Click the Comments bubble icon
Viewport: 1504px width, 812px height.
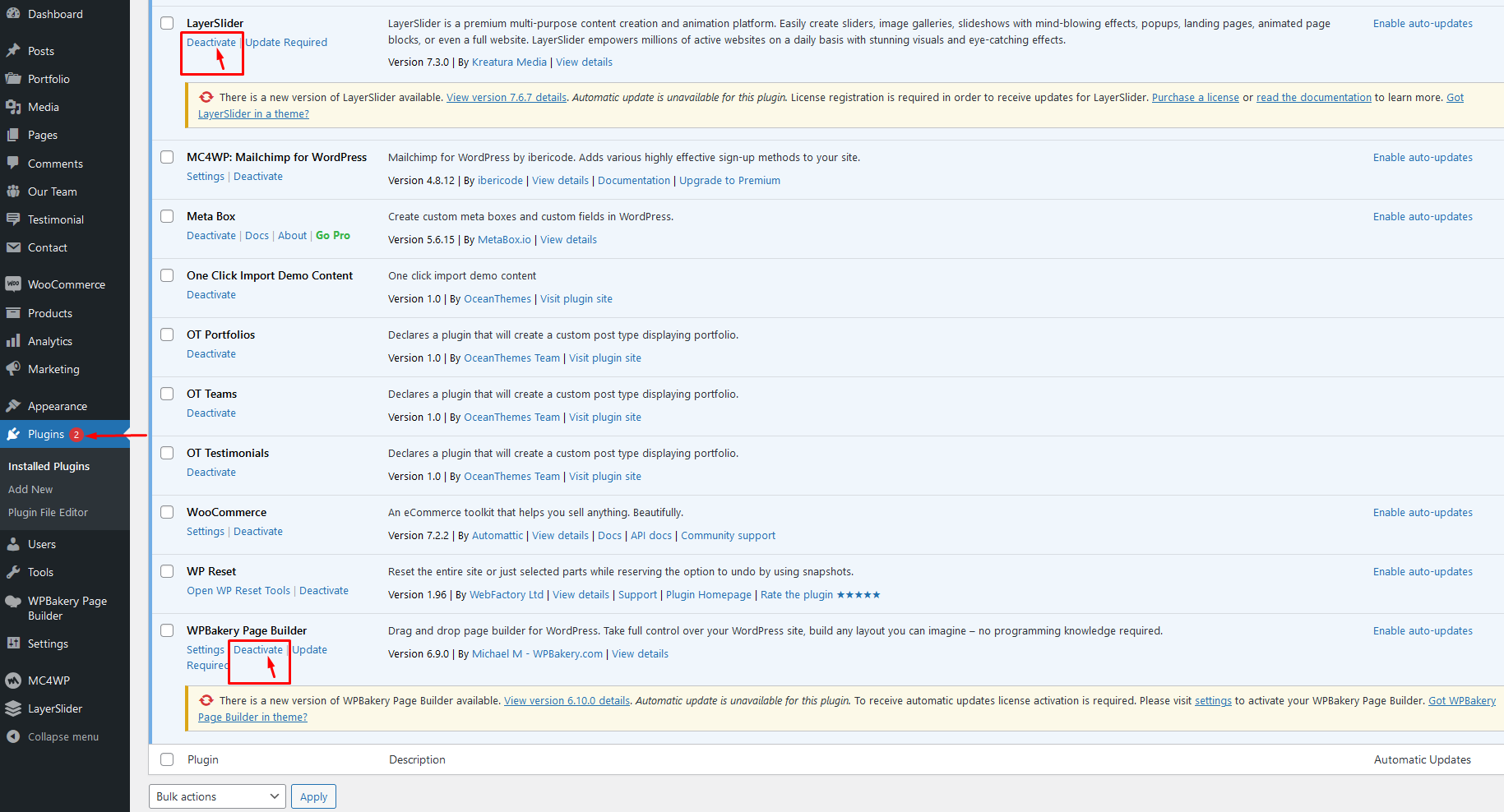pos(13,164)
